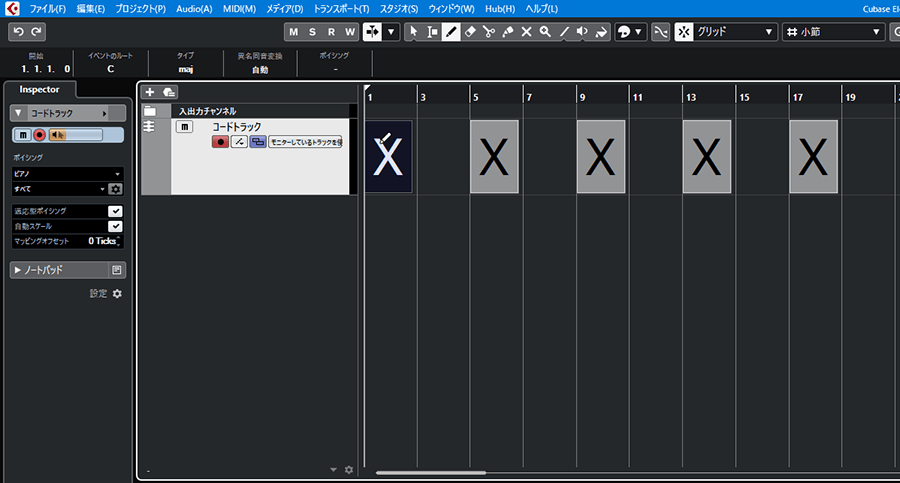The width and height of the screenshot is (900, 483).
Task: Open the プロジェクト(P) menu
Action: (140, 9)
